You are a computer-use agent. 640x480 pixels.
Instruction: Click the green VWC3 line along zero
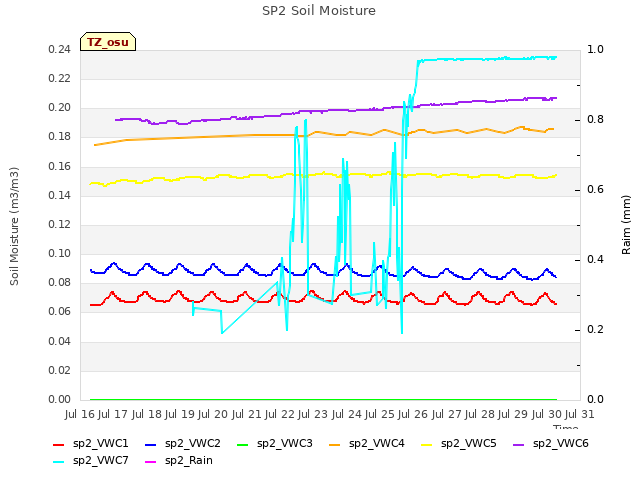[x=323, y=399]
